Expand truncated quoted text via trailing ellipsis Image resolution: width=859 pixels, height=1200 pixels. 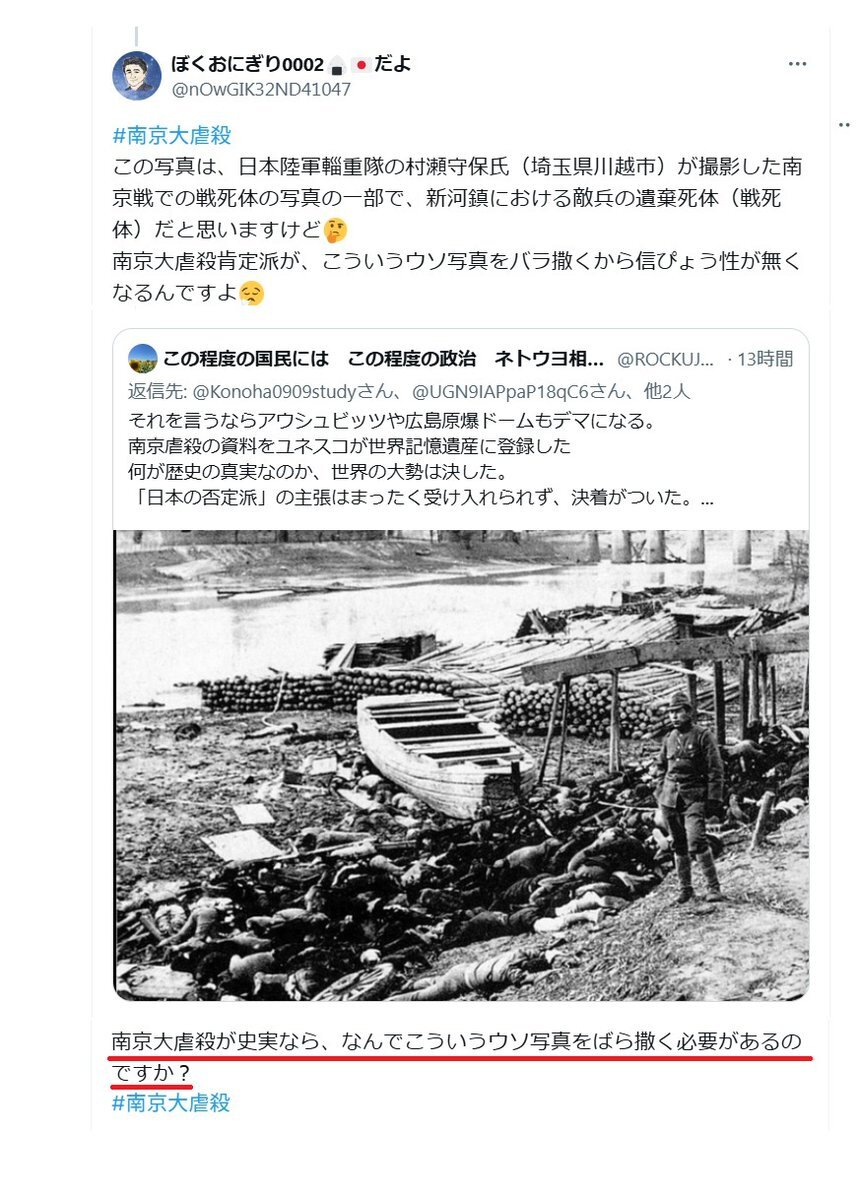pos(708,498)
